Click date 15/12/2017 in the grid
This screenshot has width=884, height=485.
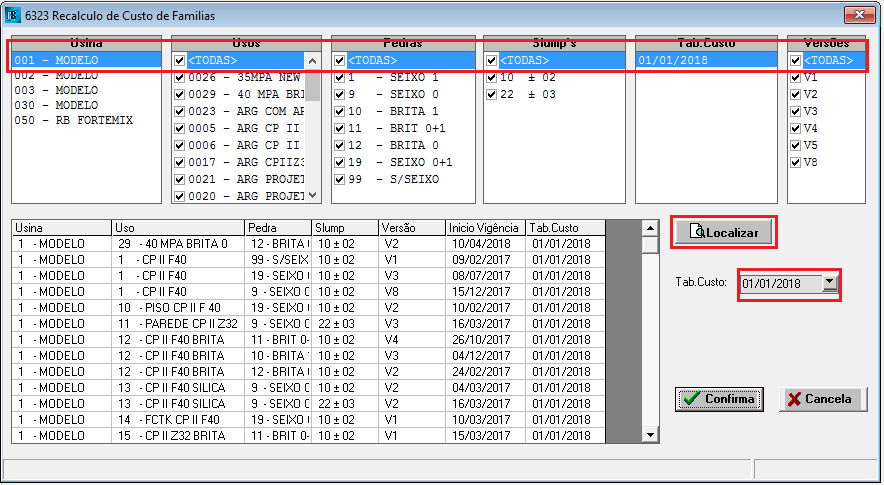tap(485, 292)
